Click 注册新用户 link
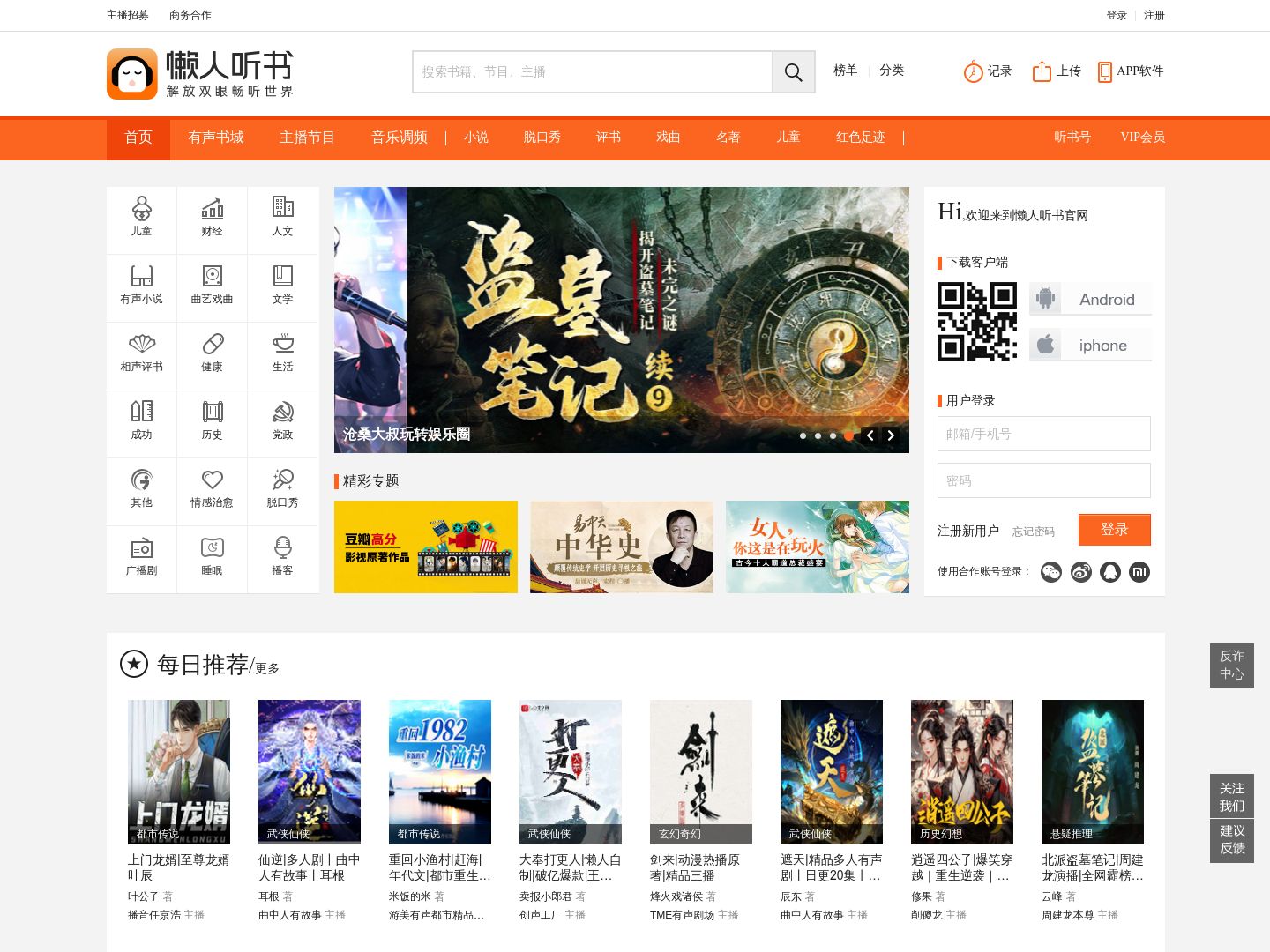 (968, 531)
